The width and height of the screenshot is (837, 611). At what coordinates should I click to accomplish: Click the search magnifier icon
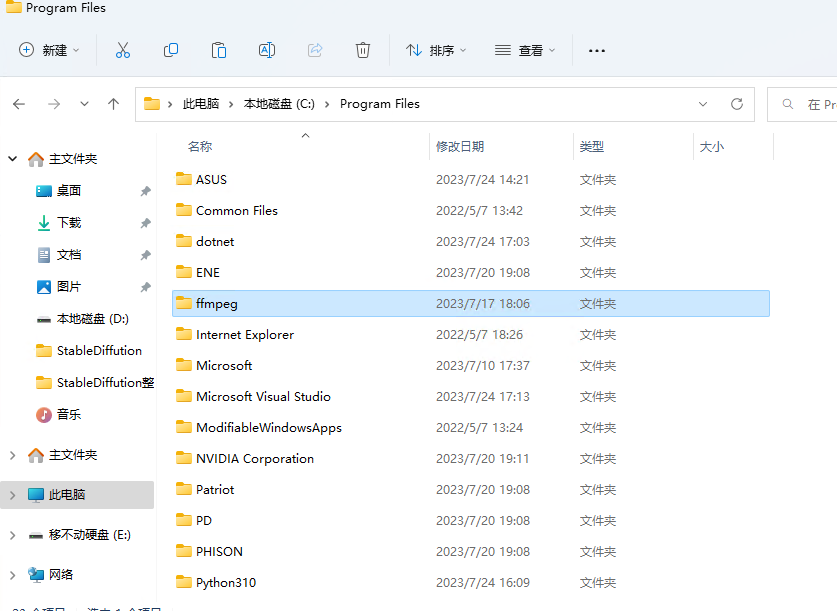[788, 104]
